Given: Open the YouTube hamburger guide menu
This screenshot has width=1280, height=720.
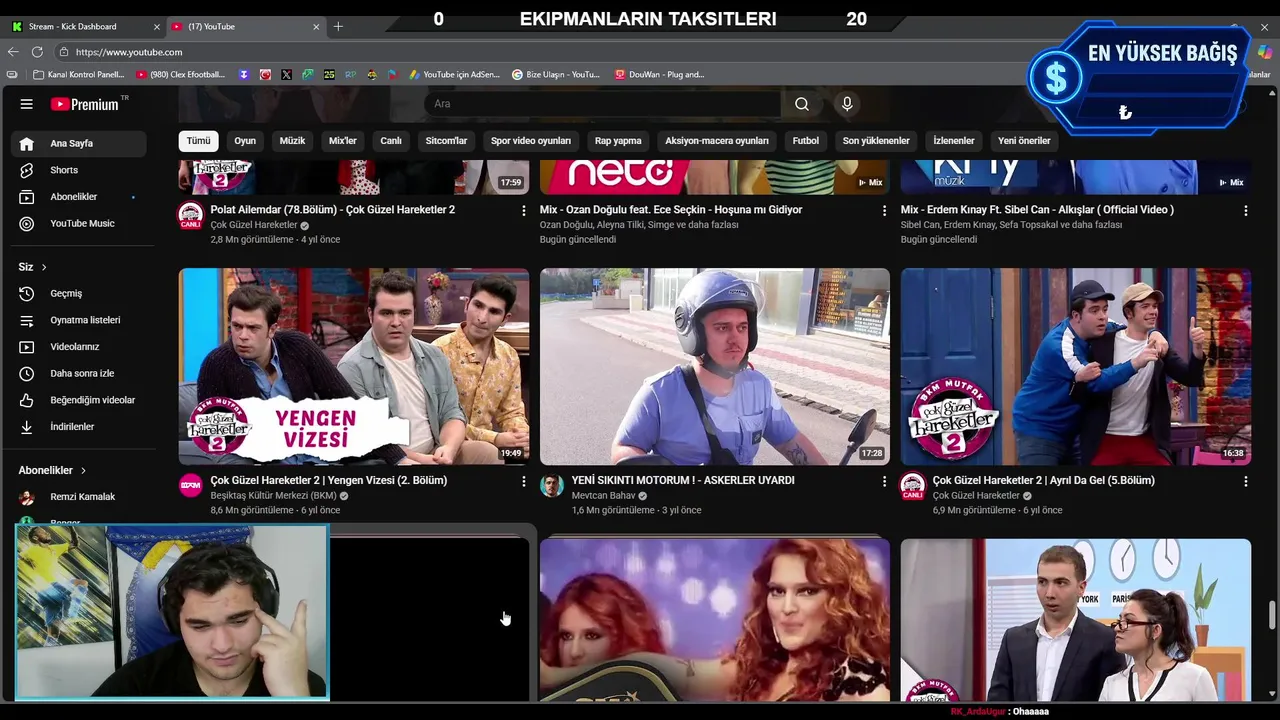Looking at the screenshot, I should 27,104.
